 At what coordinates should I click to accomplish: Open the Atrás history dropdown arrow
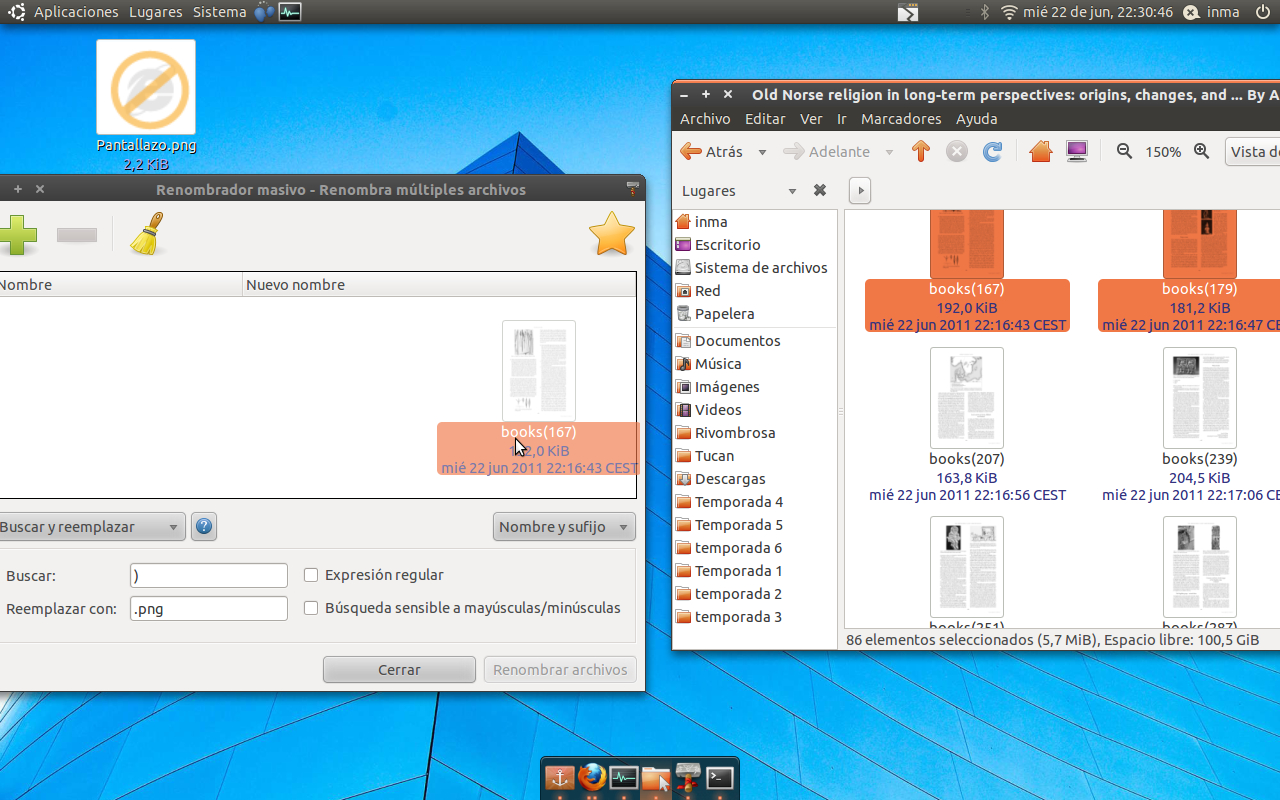pyautogui.click(x=762, y=152)
